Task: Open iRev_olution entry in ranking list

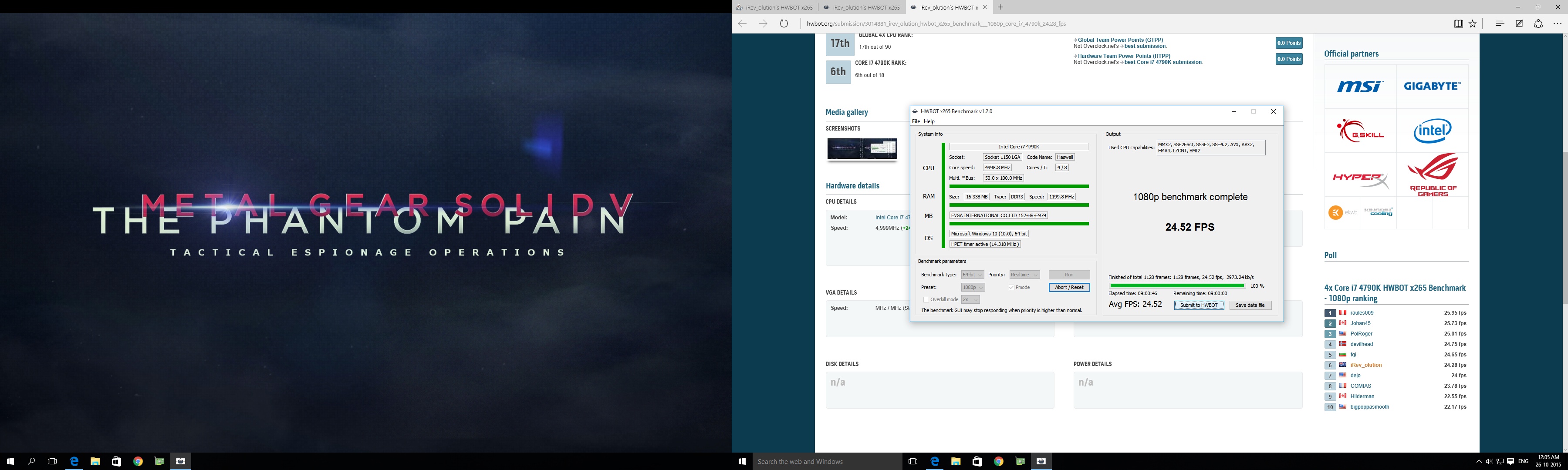Action: (x=1366, y=366)
